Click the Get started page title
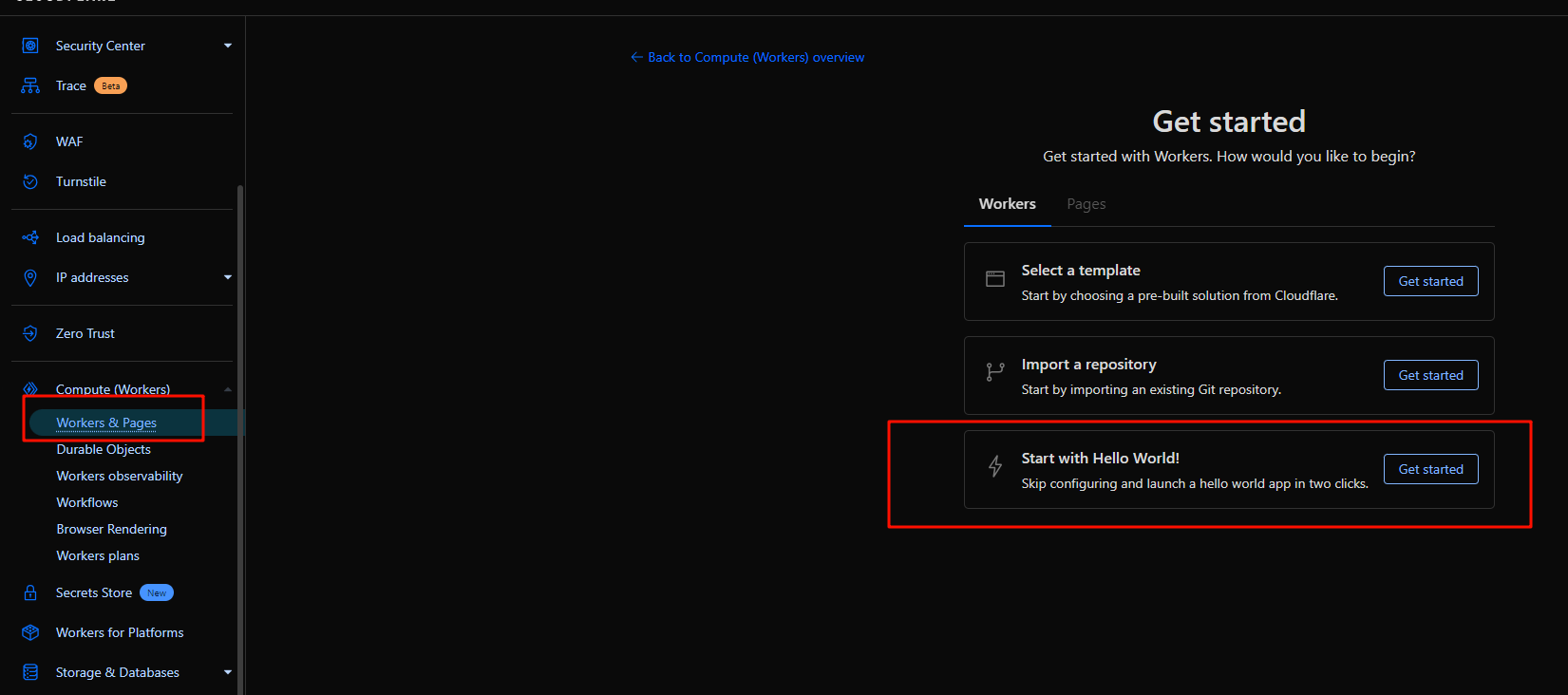 pyautogui.click(x=1229, y=122)
